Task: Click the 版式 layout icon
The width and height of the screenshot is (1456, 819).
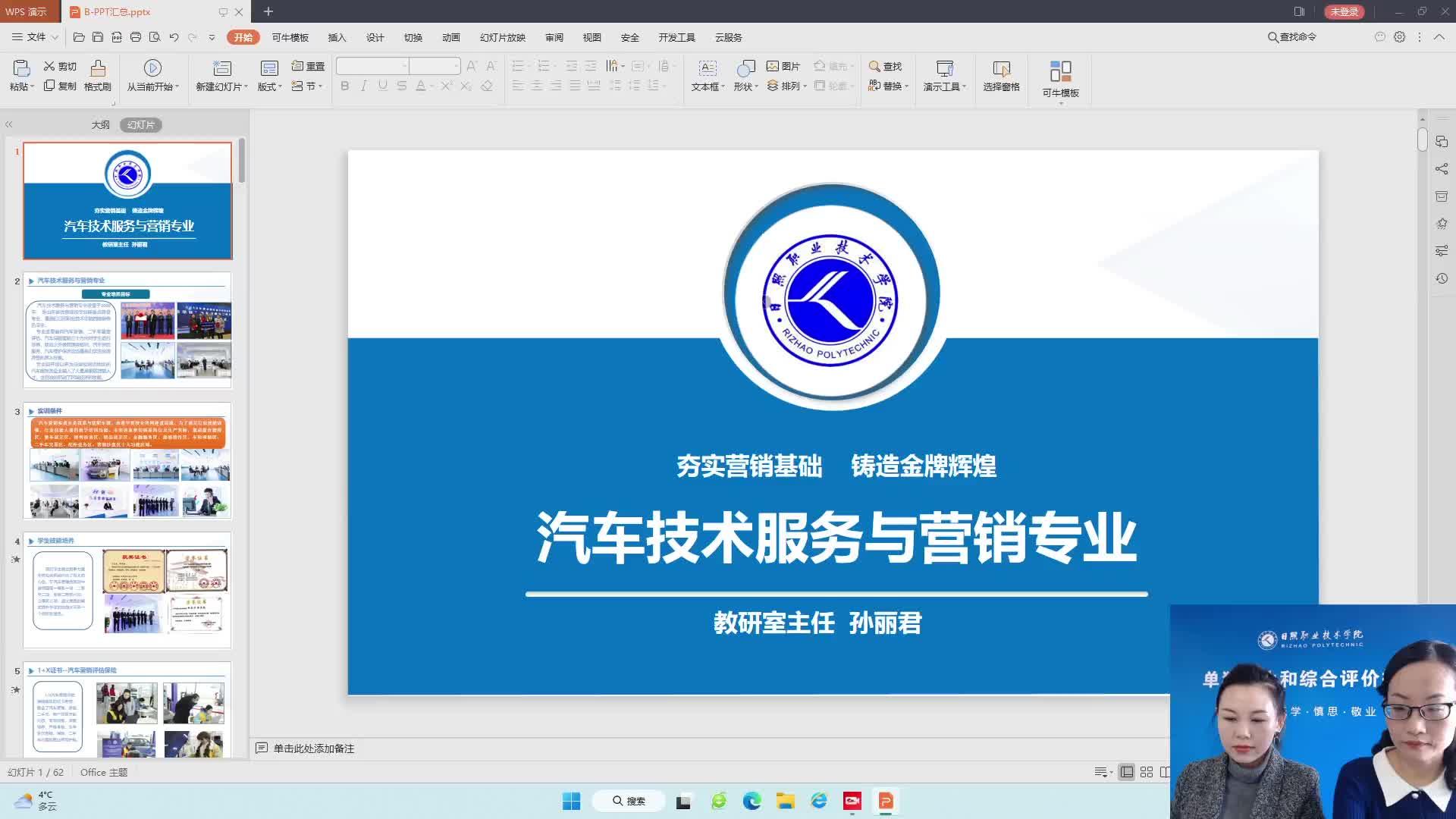Action: tap(269, 69)
